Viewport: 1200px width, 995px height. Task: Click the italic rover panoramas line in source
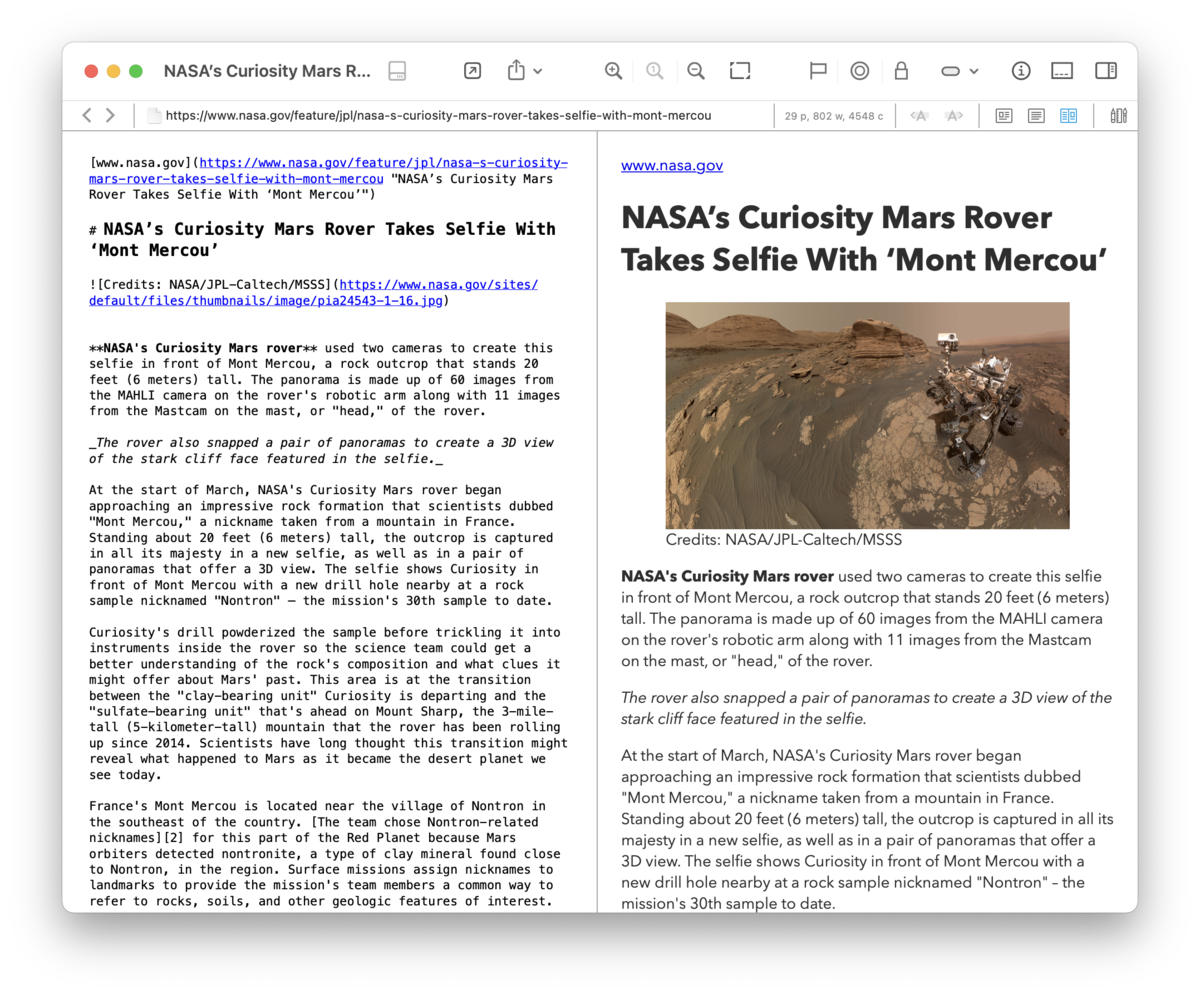(x=321, y=450)
